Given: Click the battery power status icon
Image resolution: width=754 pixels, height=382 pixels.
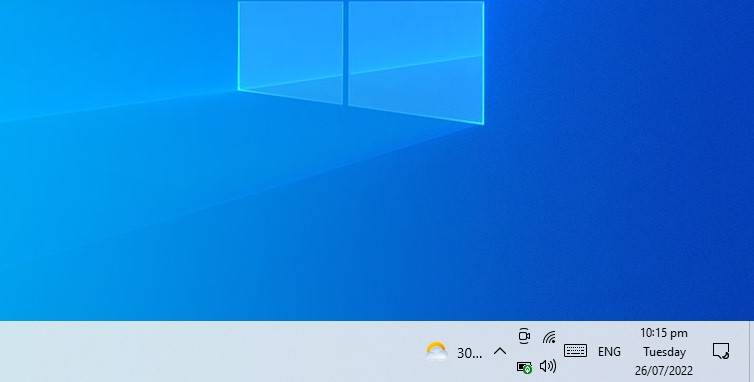Looking at the screenshot, I should coord(524,367).
